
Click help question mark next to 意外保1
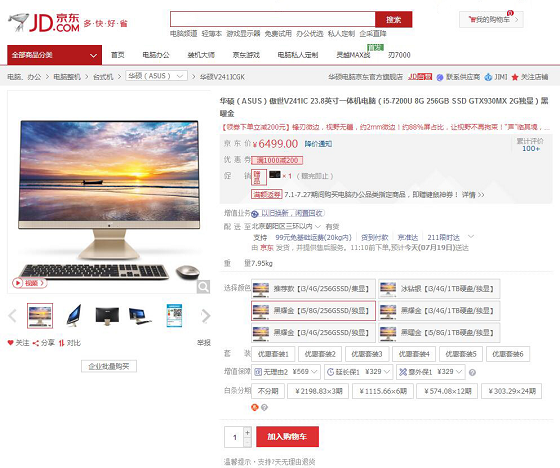472,373
